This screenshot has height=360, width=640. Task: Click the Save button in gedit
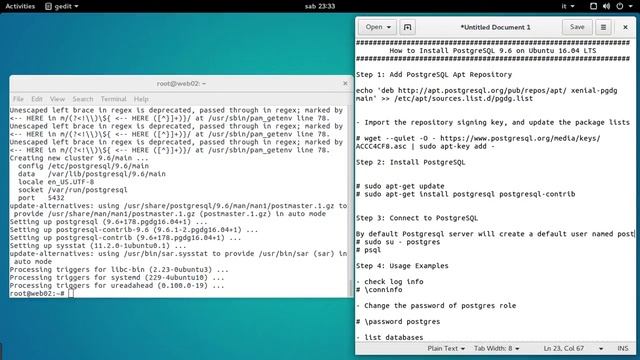coord(577,27)
